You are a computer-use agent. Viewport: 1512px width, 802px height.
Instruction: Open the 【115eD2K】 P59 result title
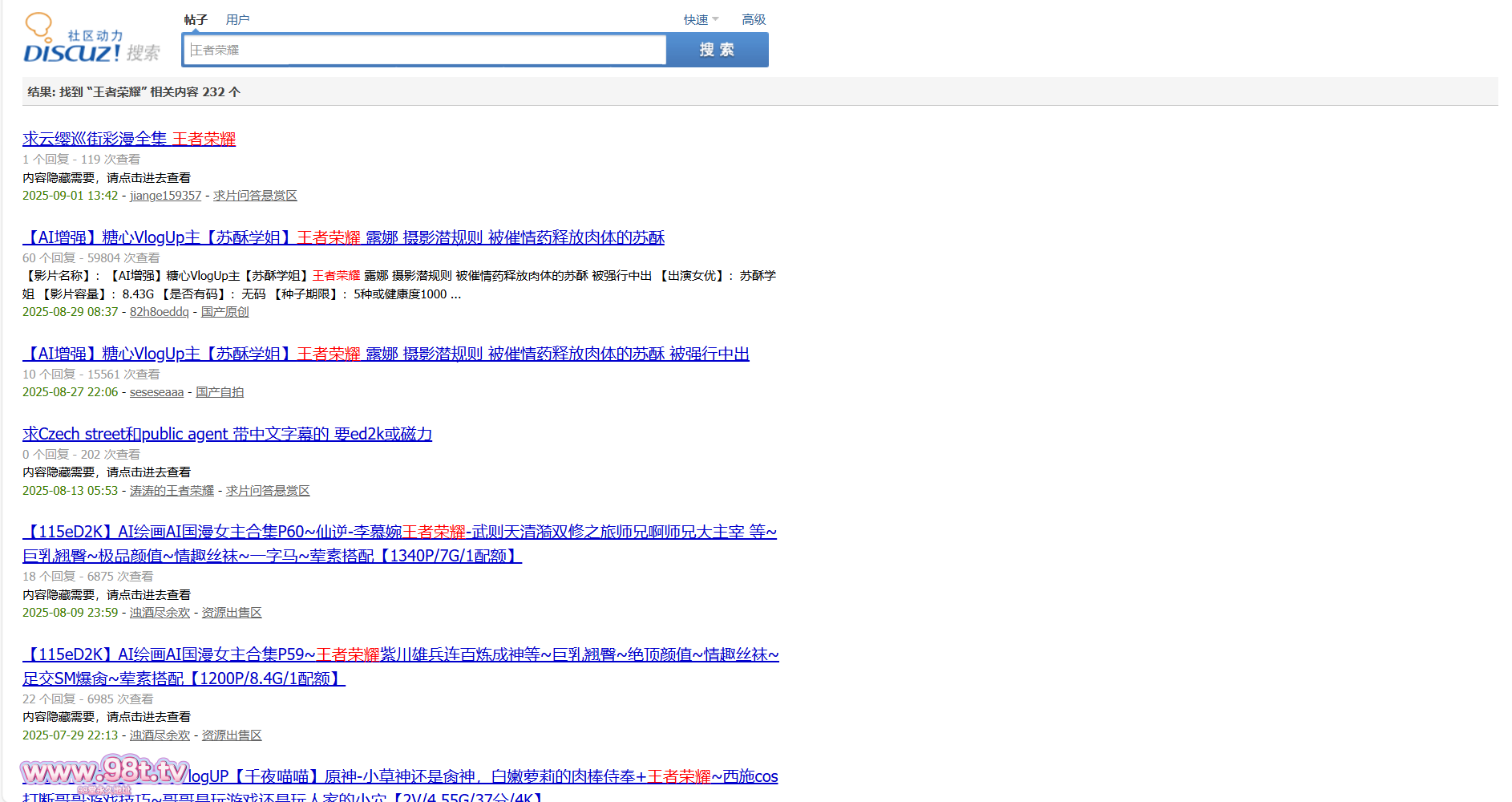[400, 666]
